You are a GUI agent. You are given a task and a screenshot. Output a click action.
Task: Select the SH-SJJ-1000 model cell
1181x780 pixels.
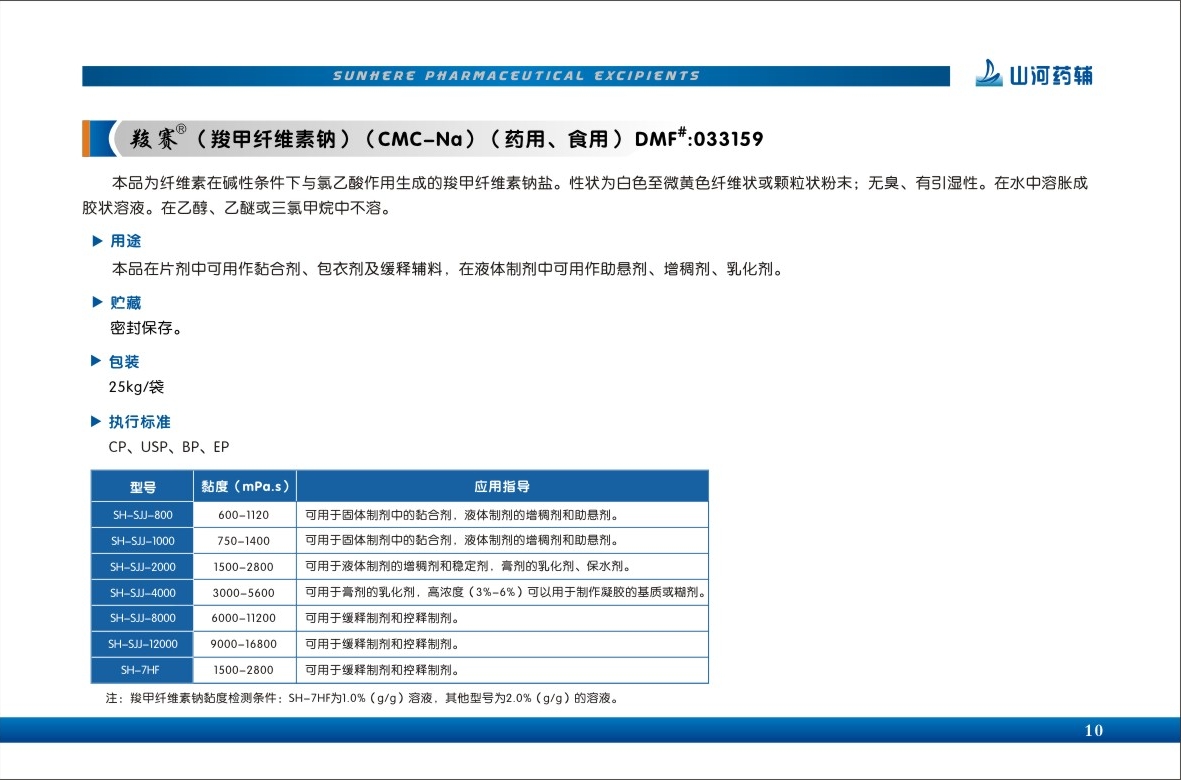pyautogui.click(x=142, y=541)
